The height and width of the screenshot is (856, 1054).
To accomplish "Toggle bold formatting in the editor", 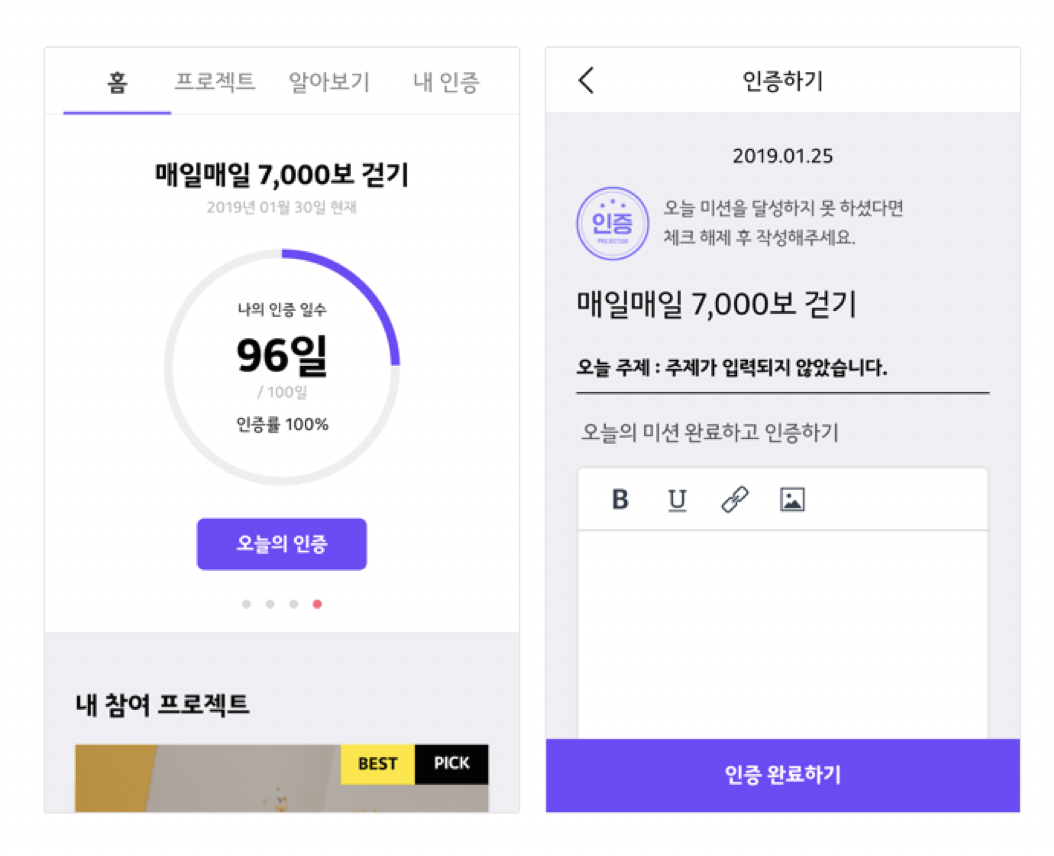I will coord(620,500).
